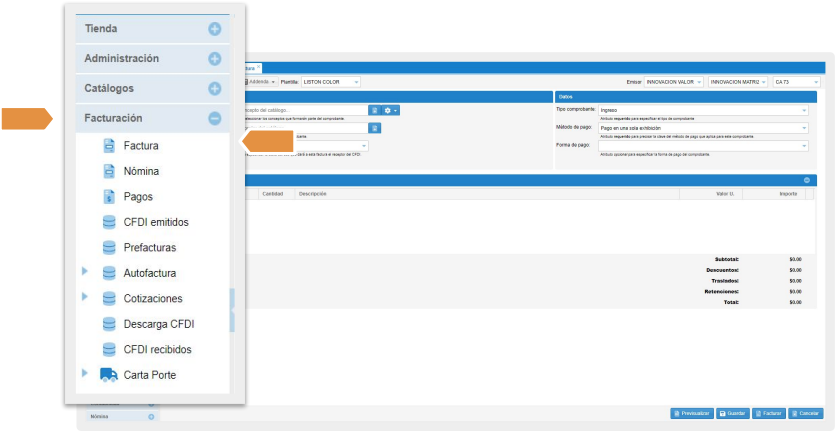The image size is (837, 432).
Task: Open the Método de pago dropdown
Action: point(703,128)
